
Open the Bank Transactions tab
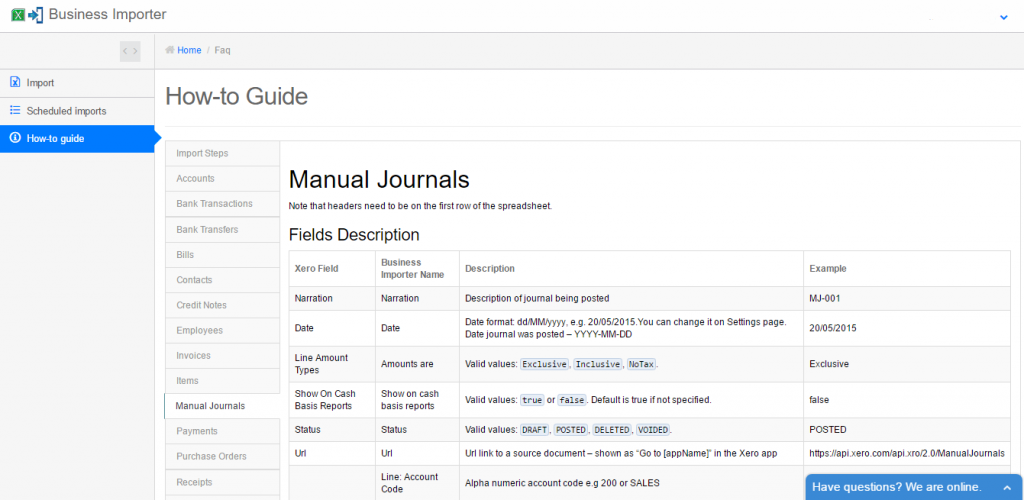point(222,204)
